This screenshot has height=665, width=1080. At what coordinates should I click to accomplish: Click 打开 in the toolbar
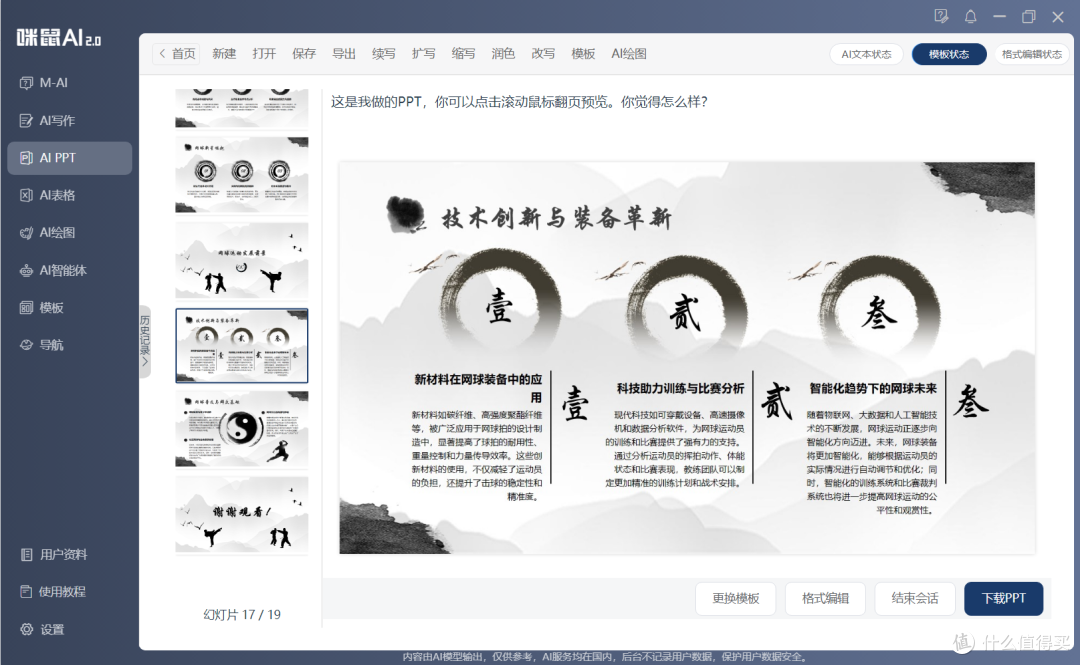pos(264,54)
